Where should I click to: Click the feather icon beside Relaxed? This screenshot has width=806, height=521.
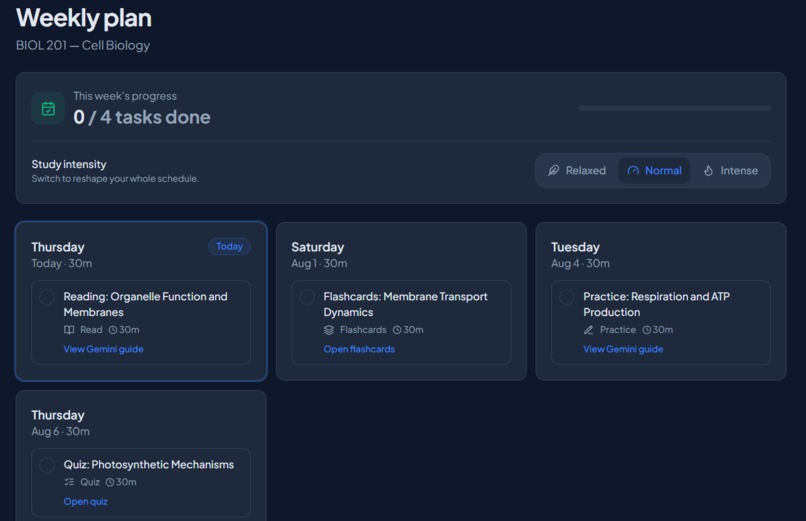554,171
